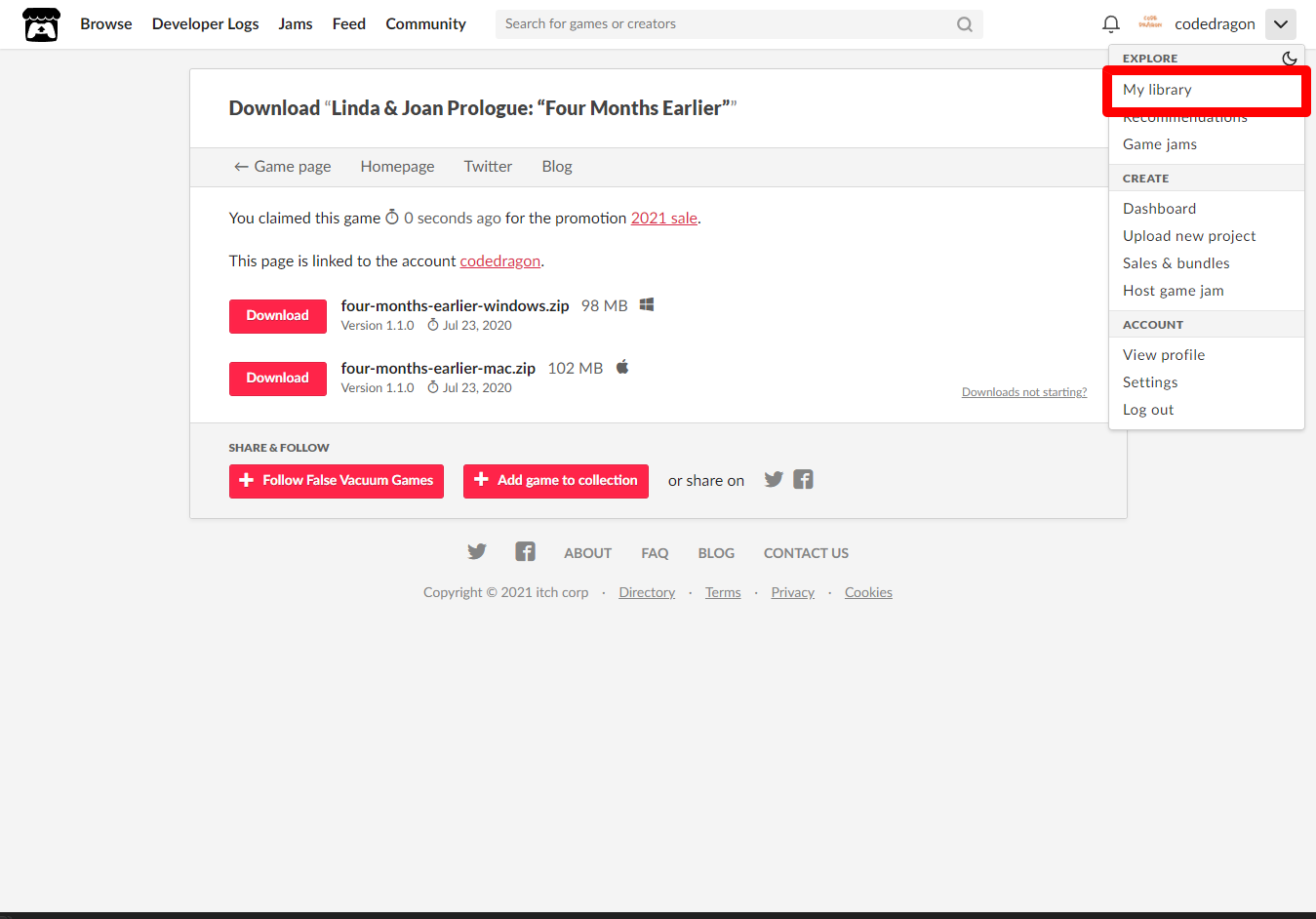Click the itch.io logo in the header

coord(41,24)
